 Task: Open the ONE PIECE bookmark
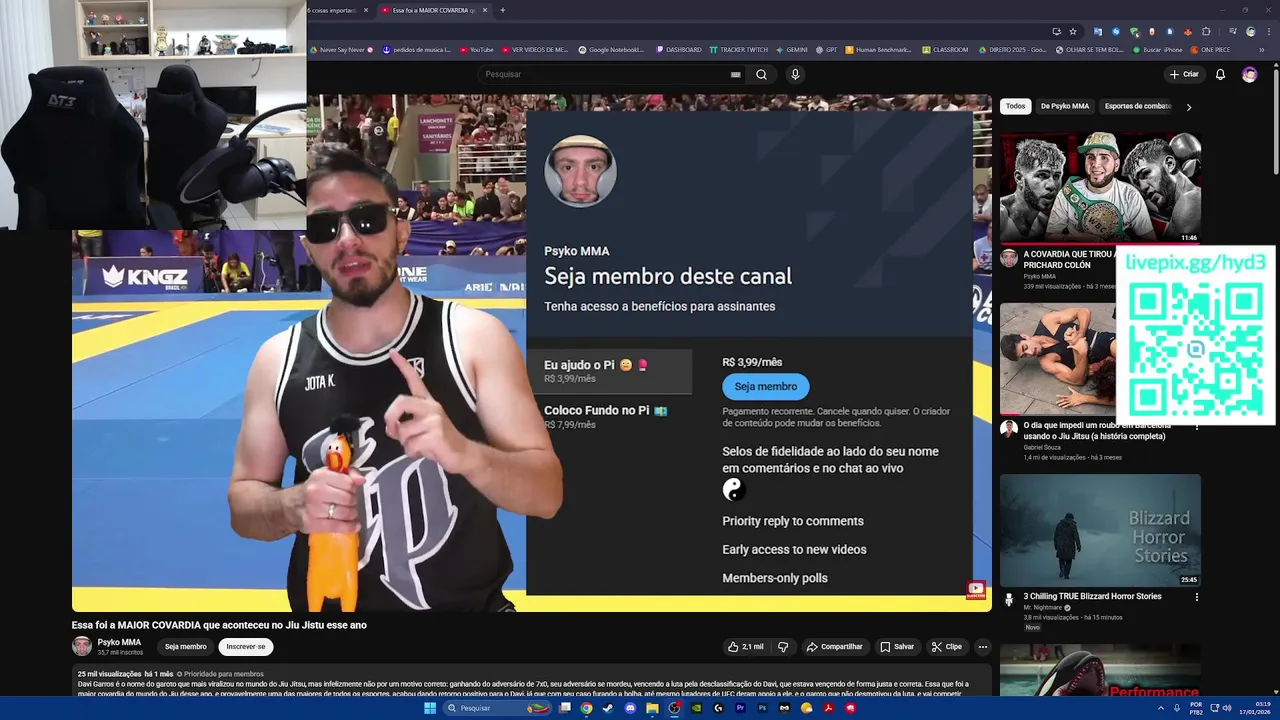click(1210, 50)
